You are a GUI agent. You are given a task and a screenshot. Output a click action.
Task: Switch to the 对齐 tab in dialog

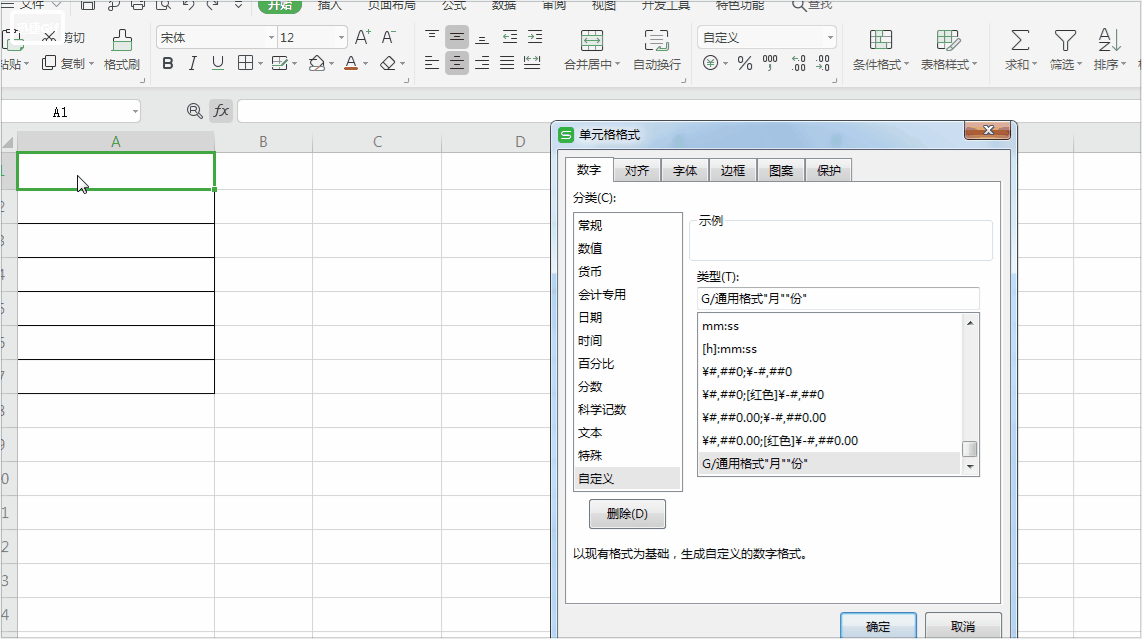[636, 171]
